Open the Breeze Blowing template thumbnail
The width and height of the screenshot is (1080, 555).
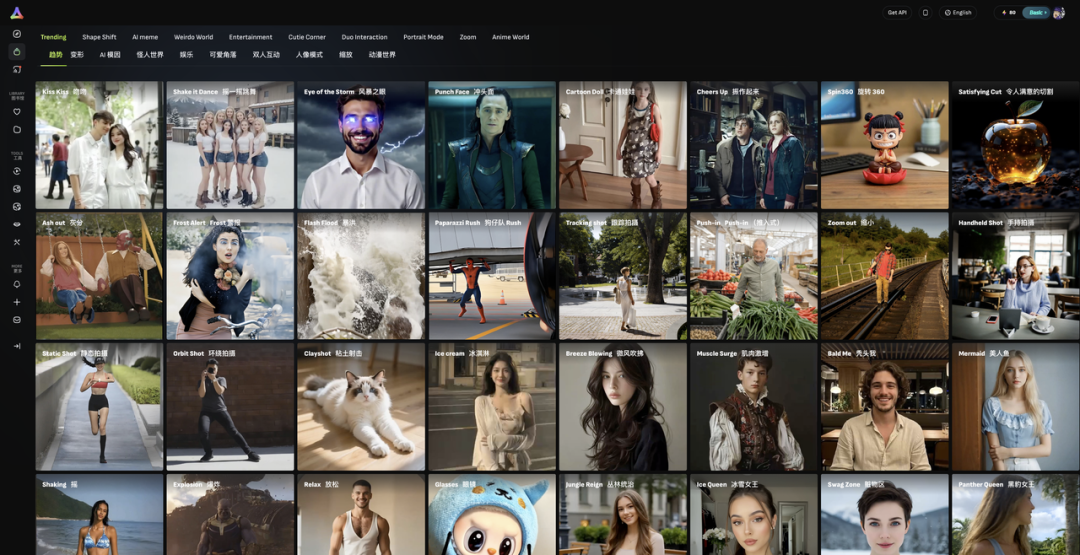point(623,407)
